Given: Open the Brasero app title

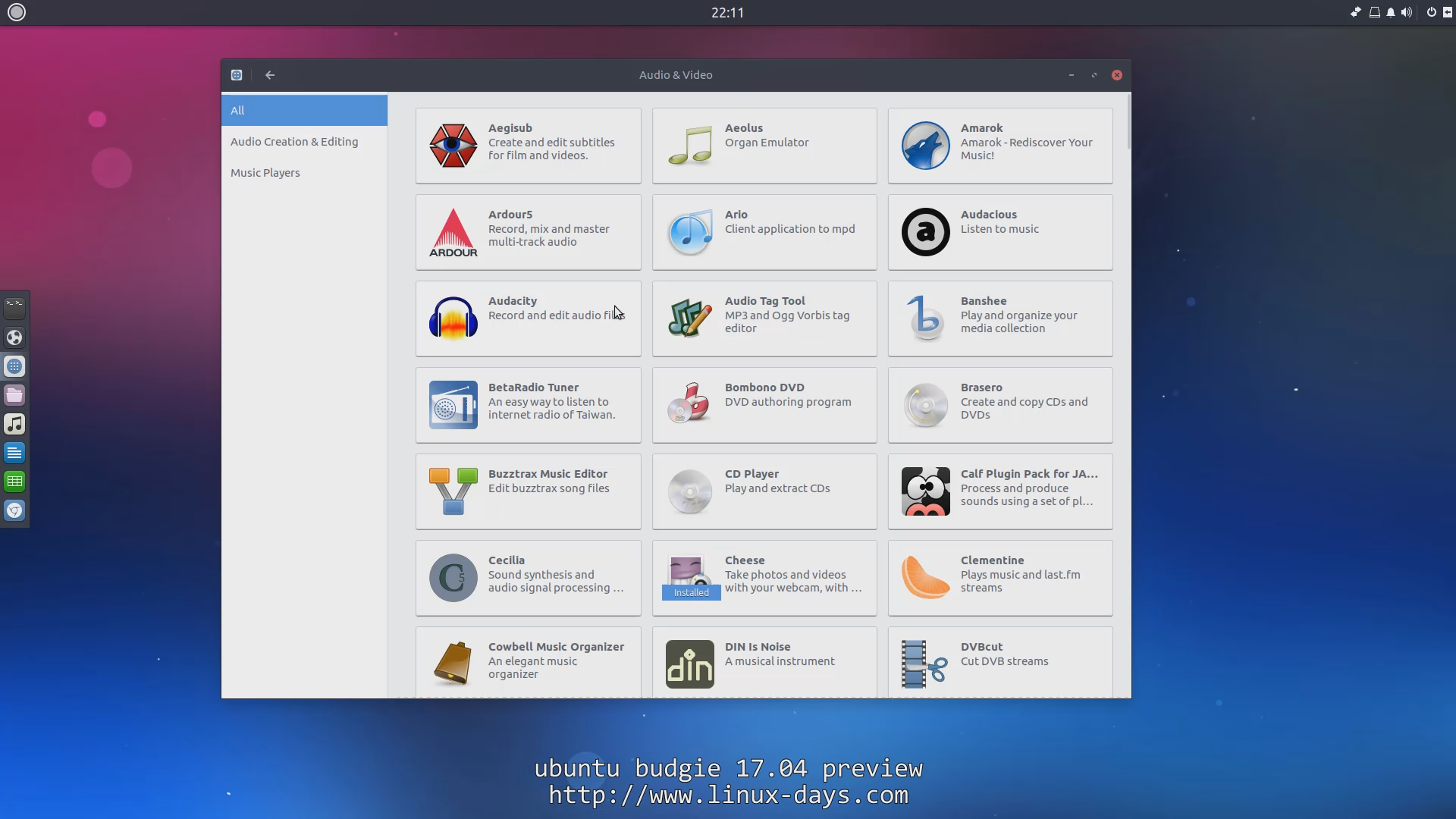Looking at the screenshot, I should pos(981,388).
